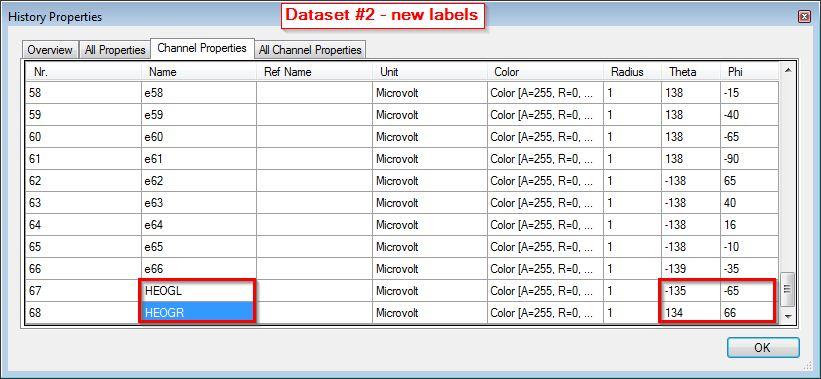Click the Phi value -35 cell
This screenshot has height=379, width=821.
click(750, 269)
